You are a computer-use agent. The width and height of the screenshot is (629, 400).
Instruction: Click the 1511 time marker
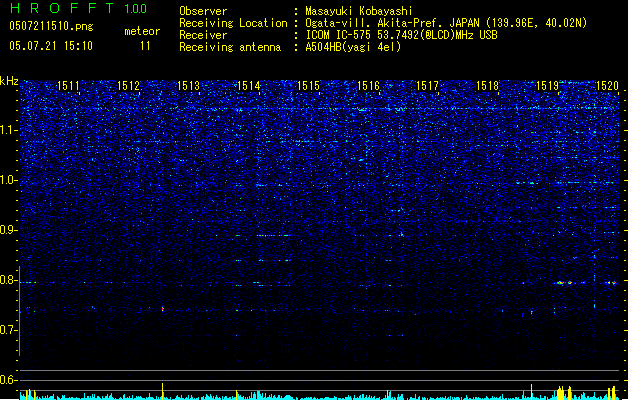69,86
